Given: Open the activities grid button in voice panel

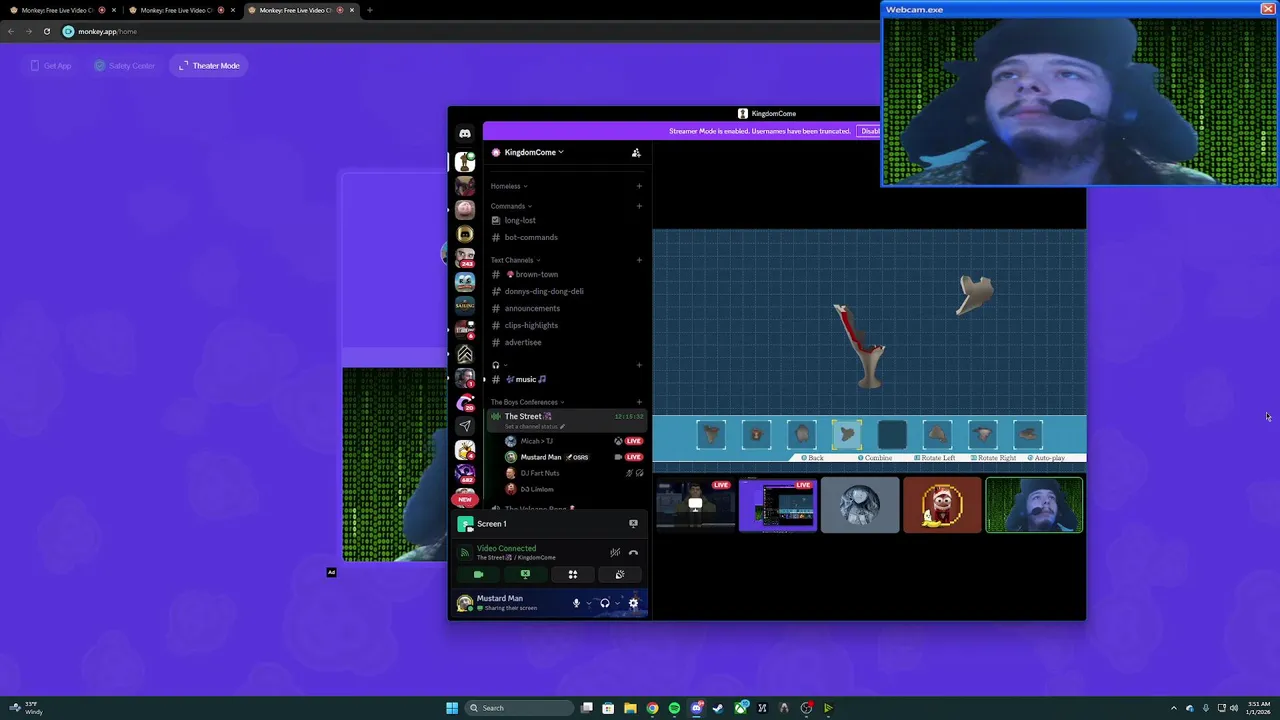Looking at the screenshot, I should pos(573,574).
